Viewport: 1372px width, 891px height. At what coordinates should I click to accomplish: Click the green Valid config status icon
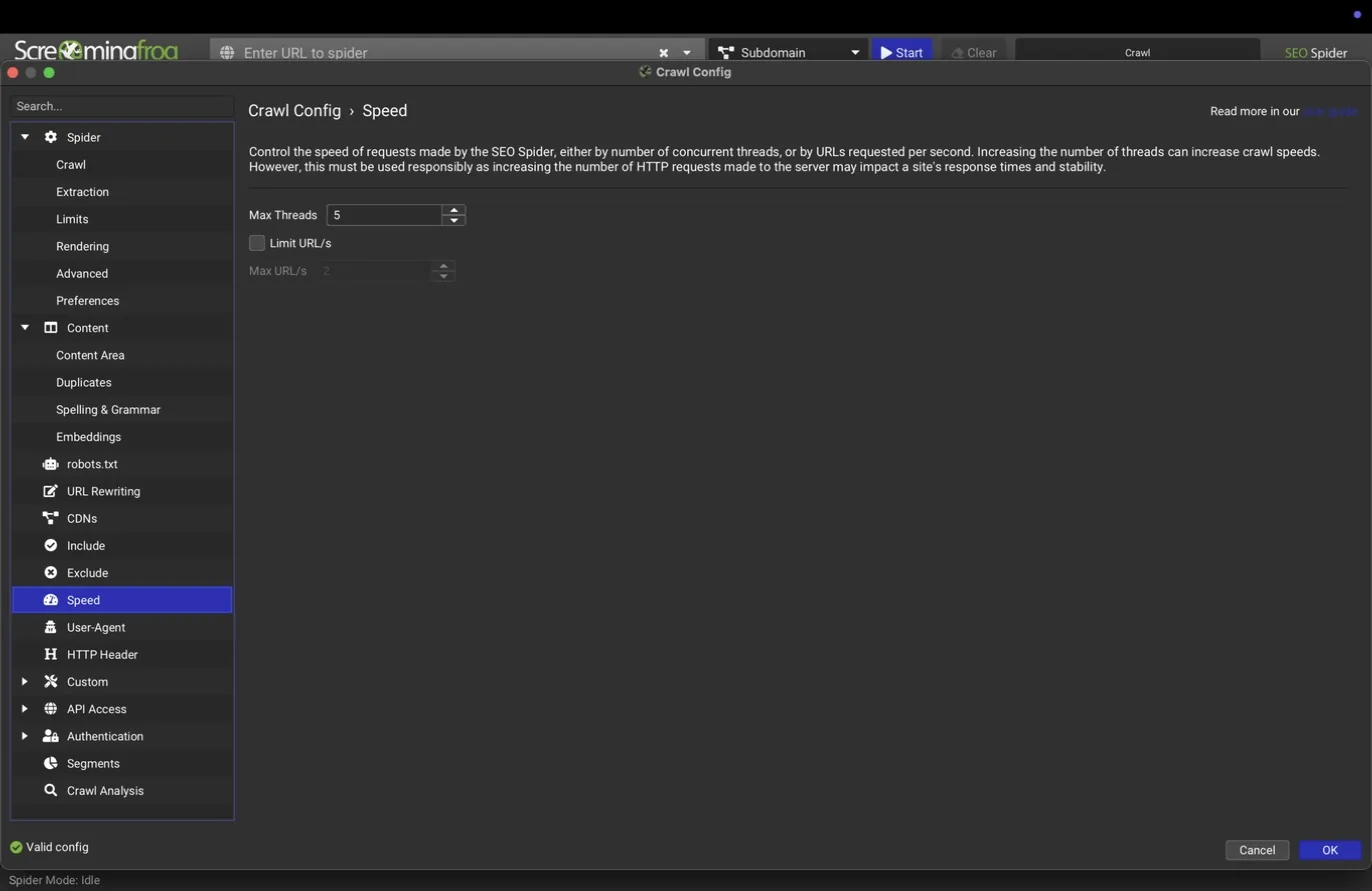16,847
